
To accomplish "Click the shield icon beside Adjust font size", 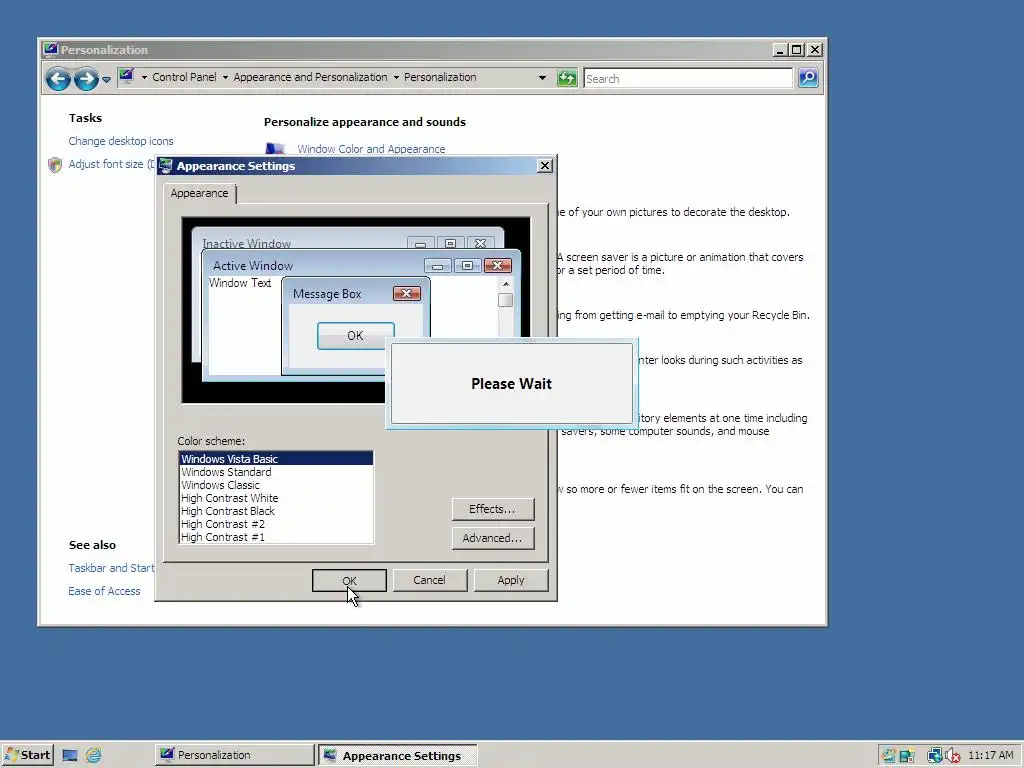I will click(55, 165).
